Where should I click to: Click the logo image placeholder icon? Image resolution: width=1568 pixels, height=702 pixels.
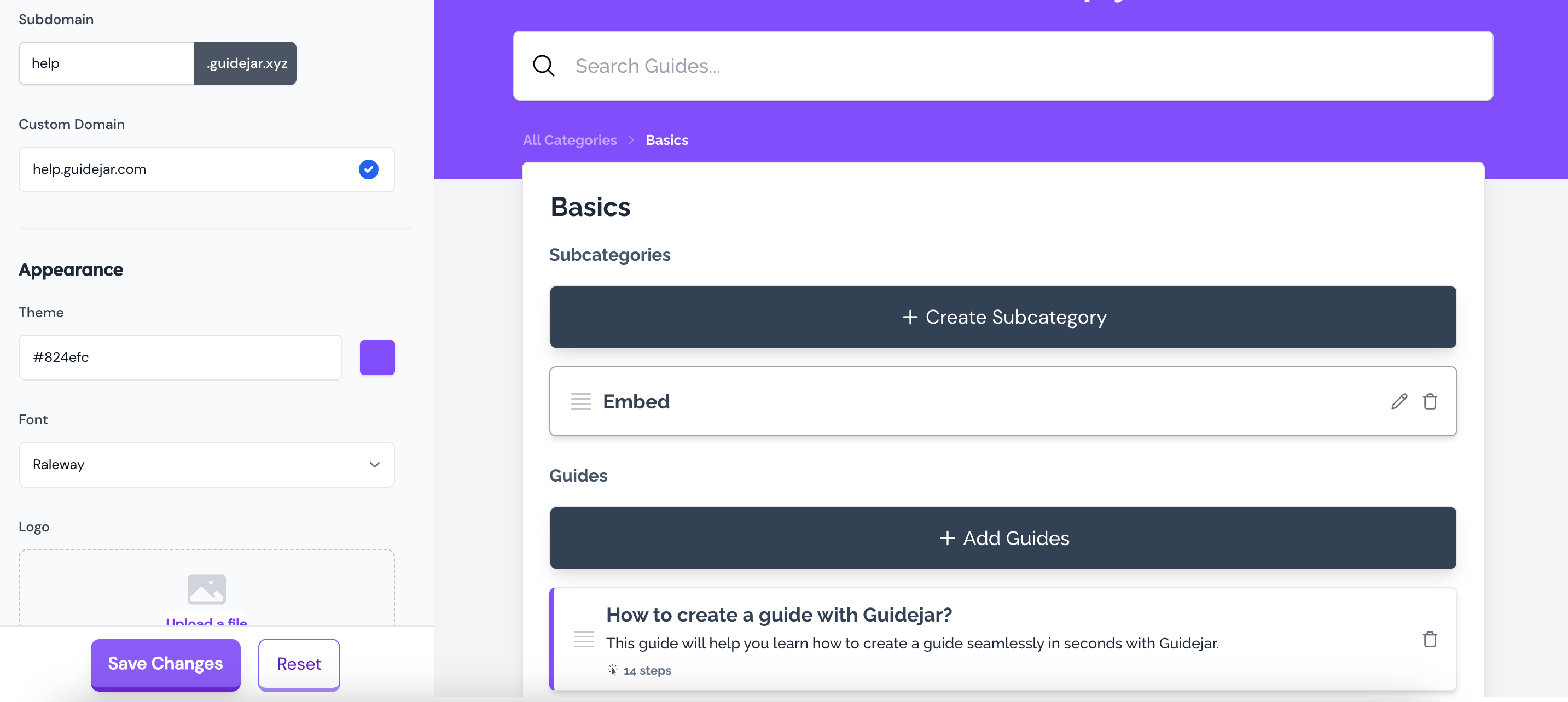pos(206,589)
